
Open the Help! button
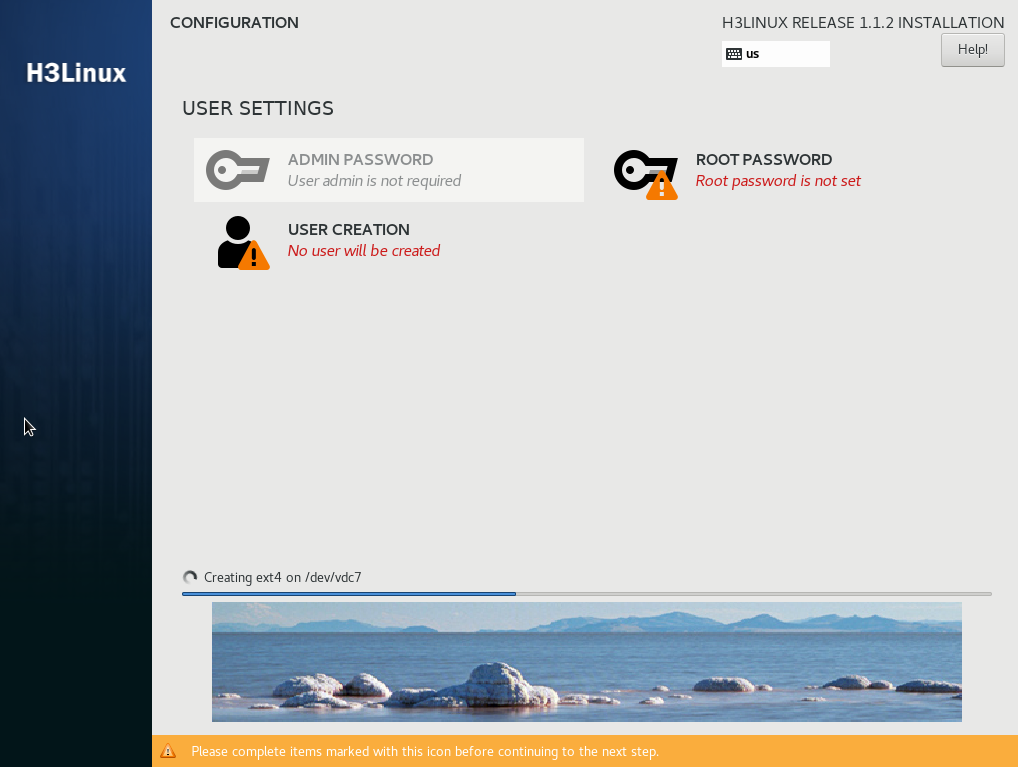973,49
